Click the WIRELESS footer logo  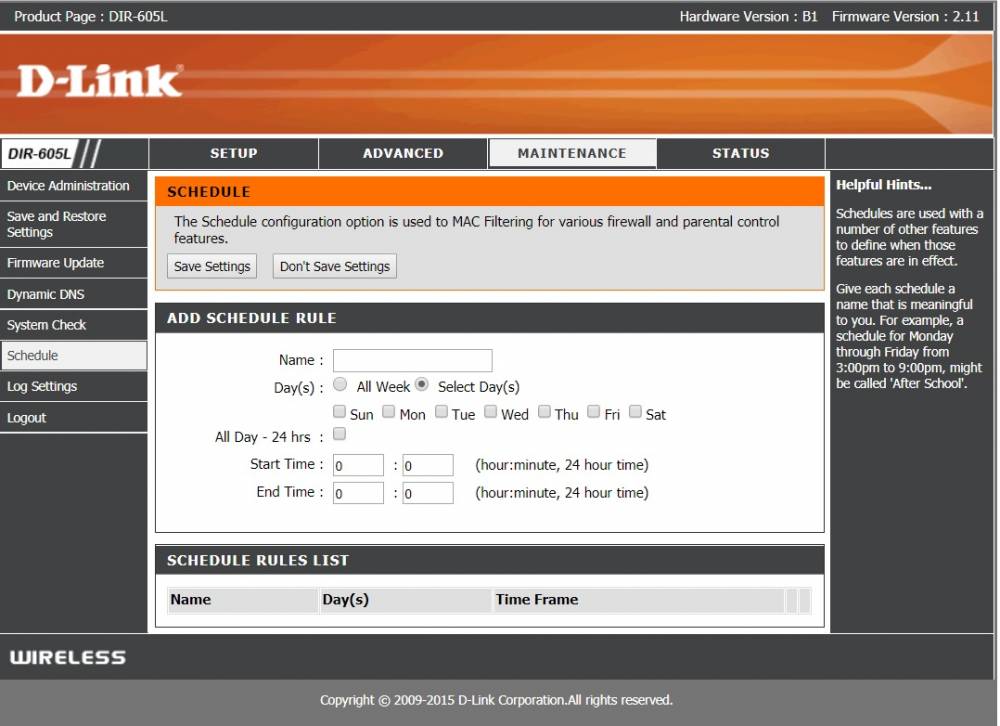tap(68, 657)
